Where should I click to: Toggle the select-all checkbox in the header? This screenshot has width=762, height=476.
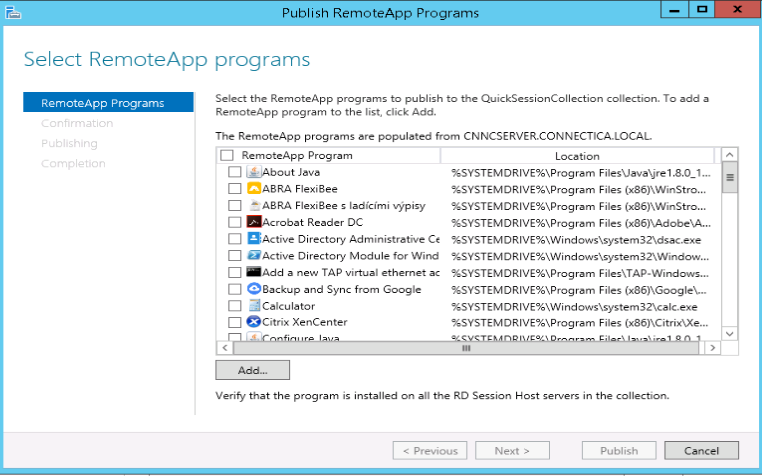click(x=227, y=156)
